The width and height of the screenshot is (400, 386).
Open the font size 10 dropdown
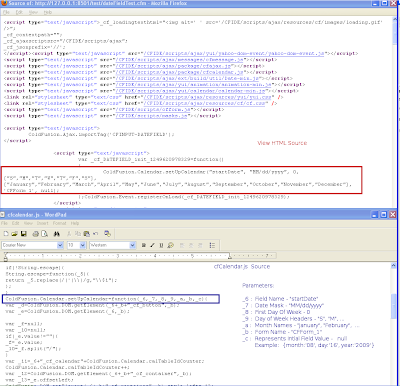click(83, 245)
